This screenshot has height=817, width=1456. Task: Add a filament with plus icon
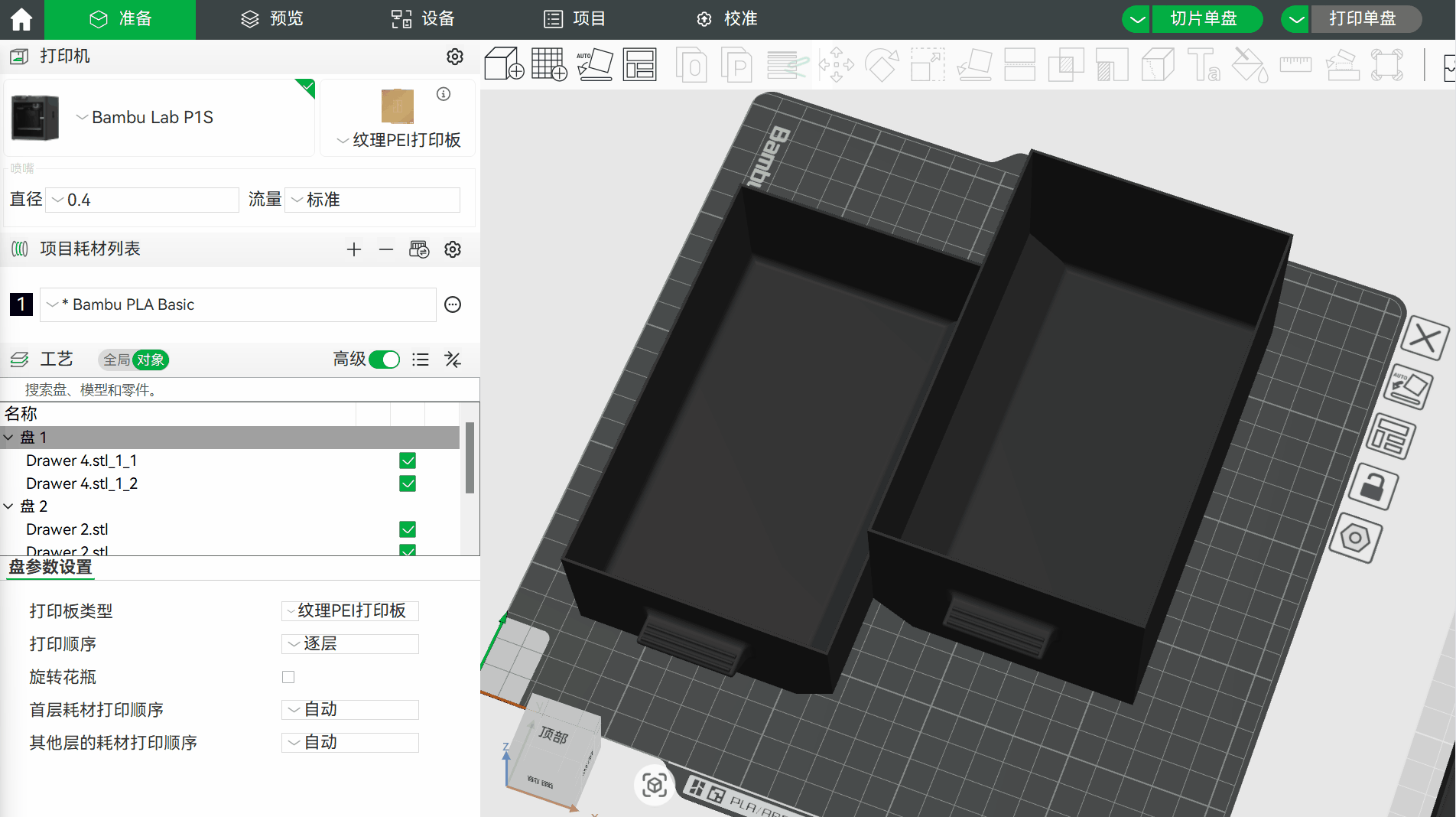353,249
